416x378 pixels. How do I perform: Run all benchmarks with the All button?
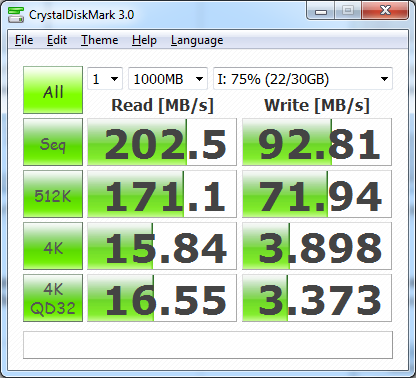53,90
